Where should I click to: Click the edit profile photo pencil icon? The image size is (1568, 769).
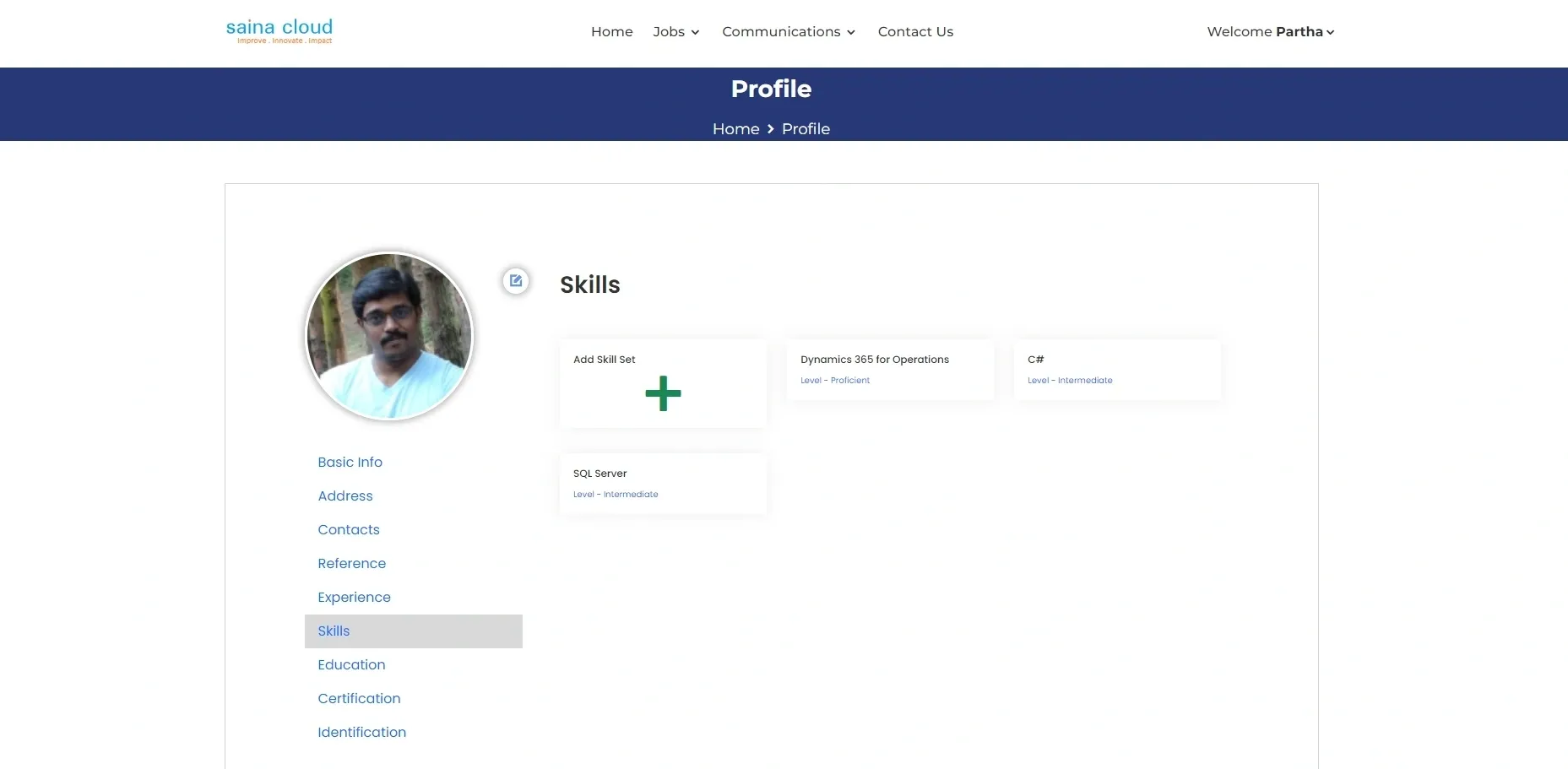click(516, 280)
